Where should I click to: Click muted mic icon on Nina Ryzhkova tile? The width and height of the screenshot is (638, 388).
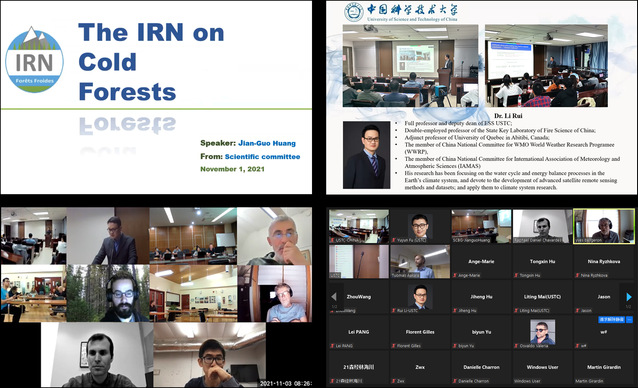click(577, 275)
